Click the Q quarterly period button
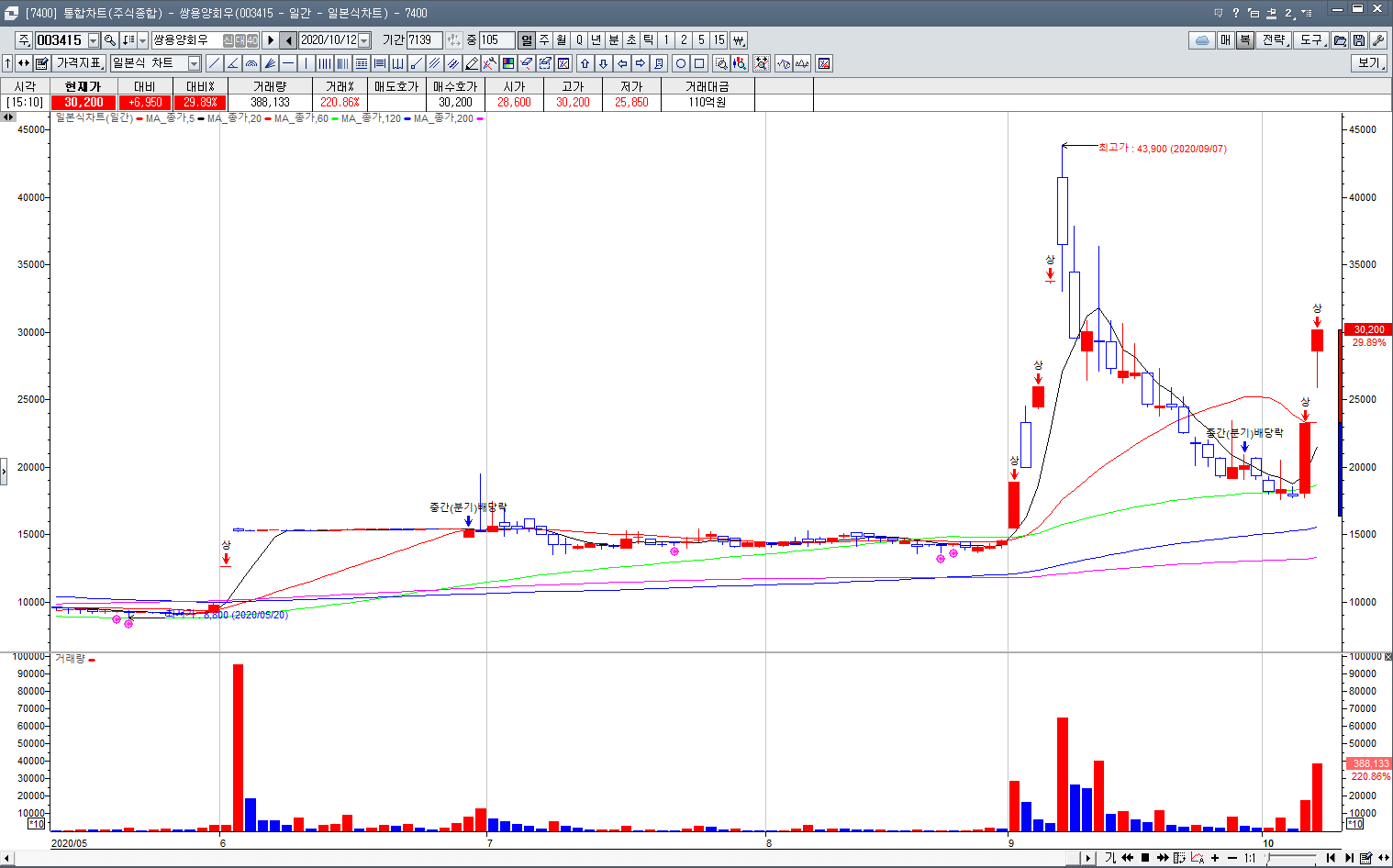Image resolution: width=1393 pixels, height=868 pixels. click(x=579, y=40)
